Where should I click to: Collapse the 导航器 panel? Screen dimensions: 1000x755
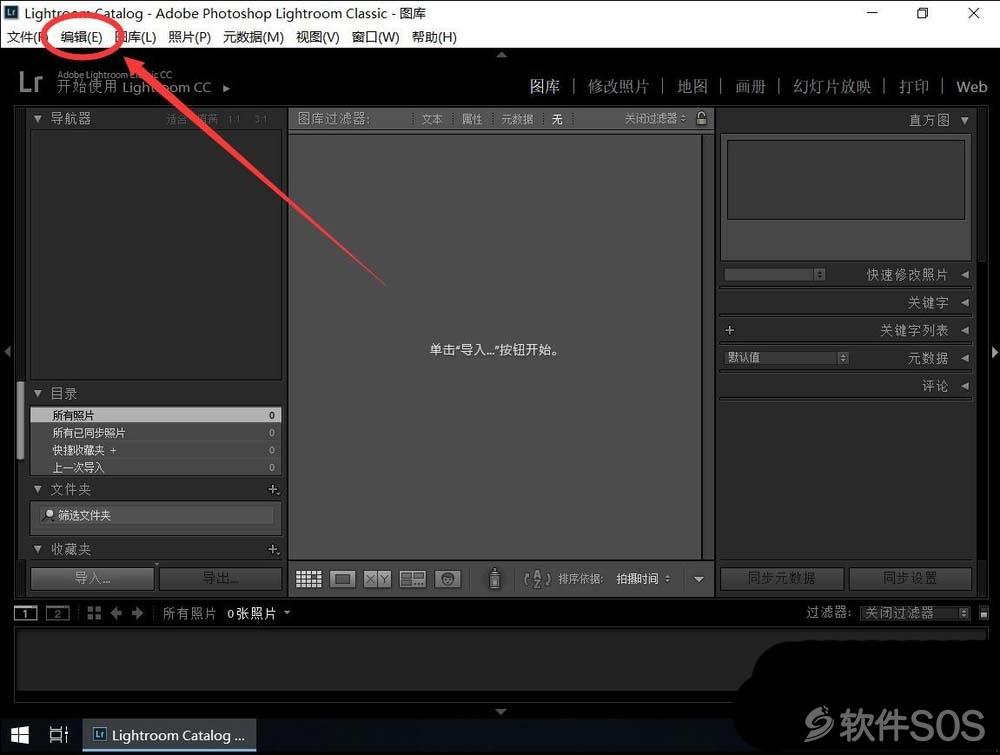click(x=38, y=119)
